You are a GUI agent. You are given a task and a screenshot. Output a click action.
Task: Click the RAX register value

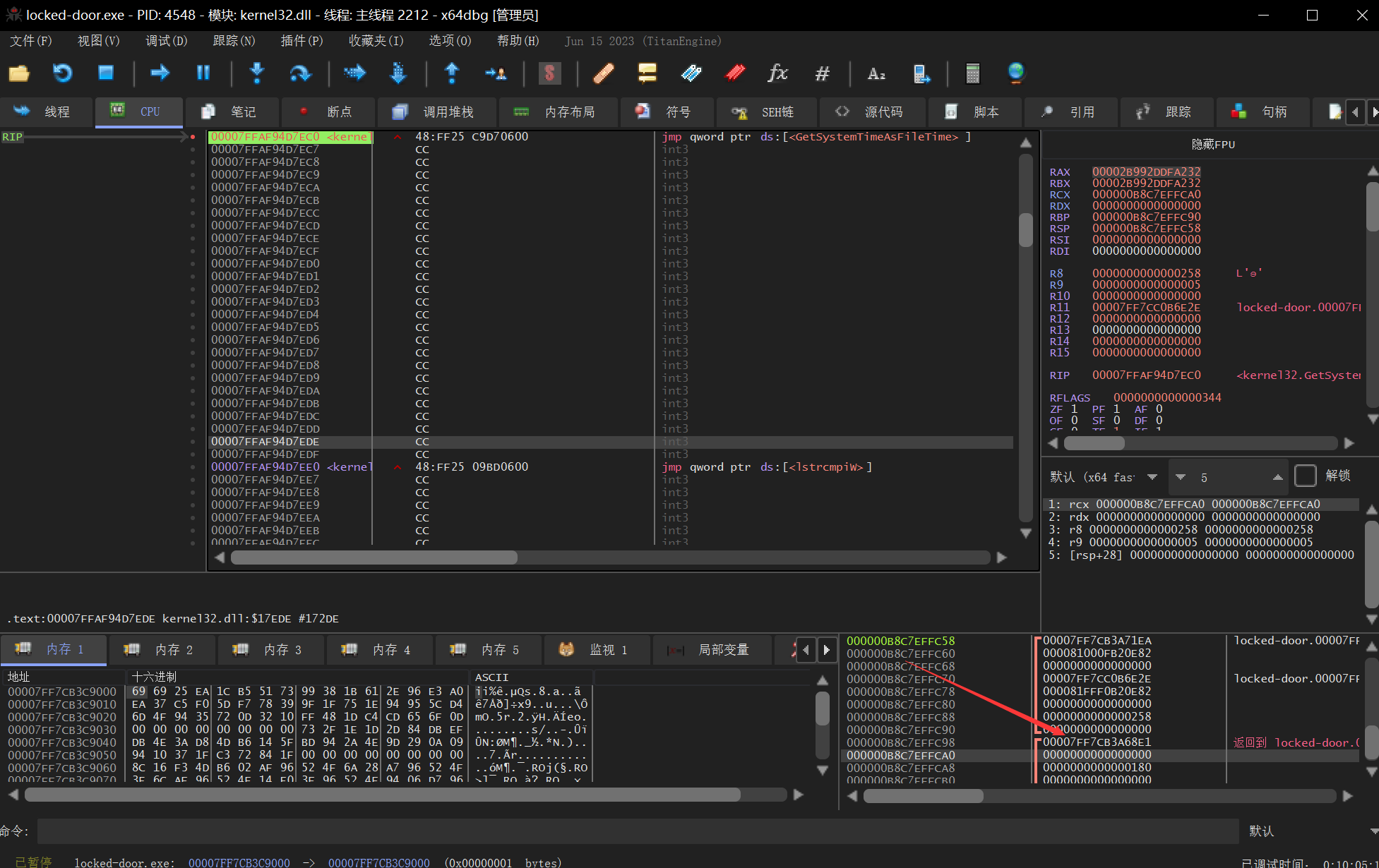click(1146, 171)
